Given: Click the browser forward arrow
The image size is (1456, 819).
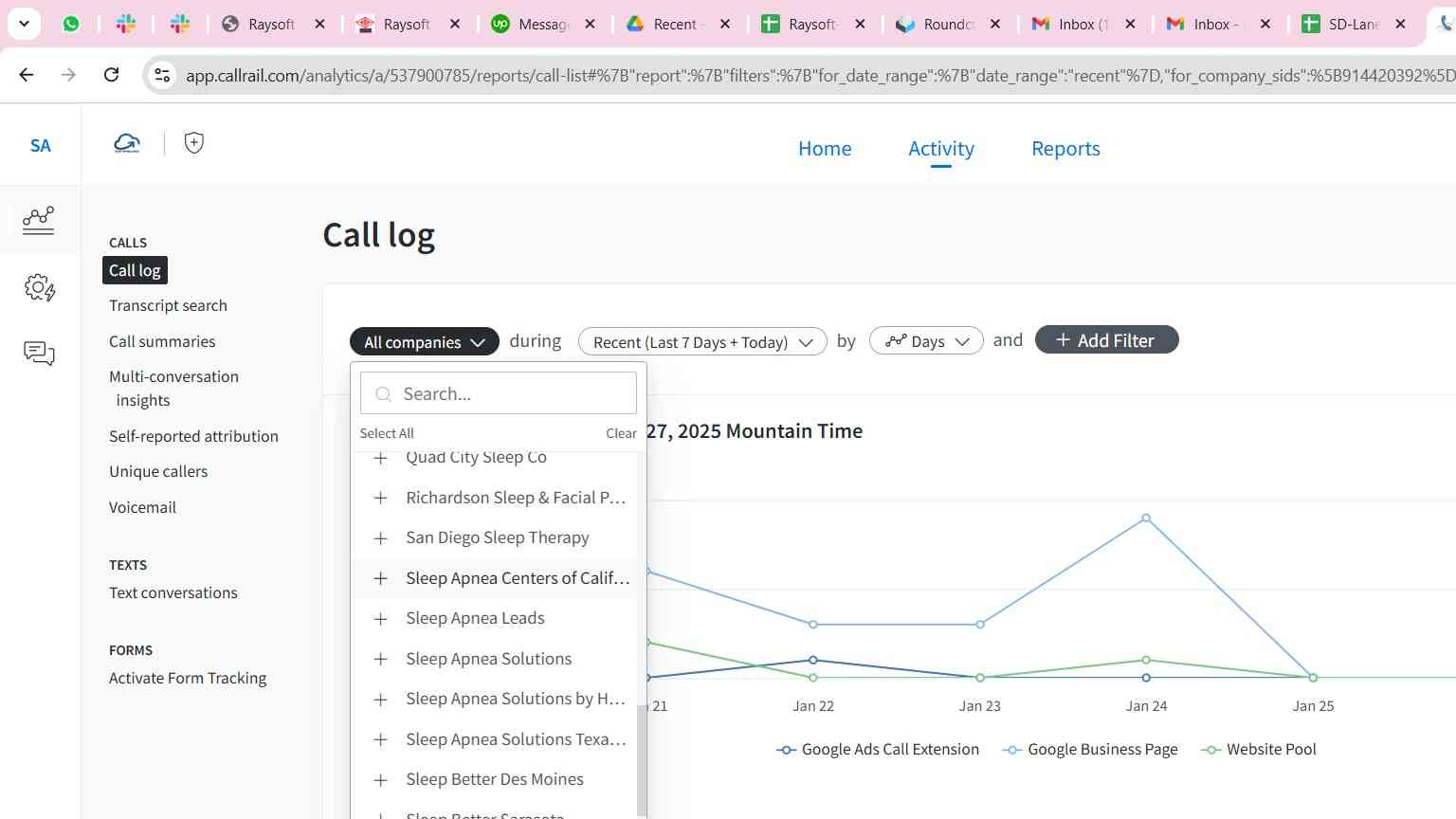Looking at the screenshot, I should pyautogui.click(x=68, y=75).
